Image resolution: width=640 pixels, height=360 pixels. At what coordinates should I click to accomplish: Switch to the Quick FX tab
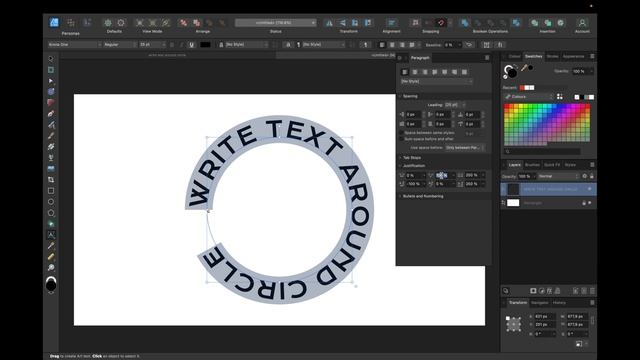(552, 165)
